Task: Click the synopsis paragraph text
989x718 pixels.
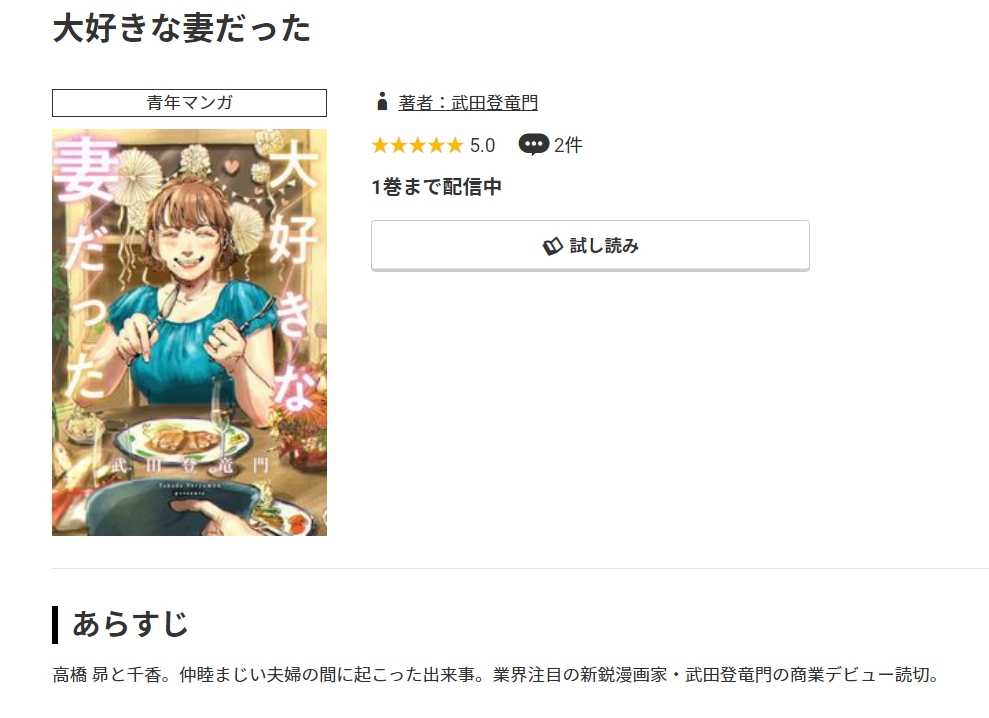Action: coord(496,675)
